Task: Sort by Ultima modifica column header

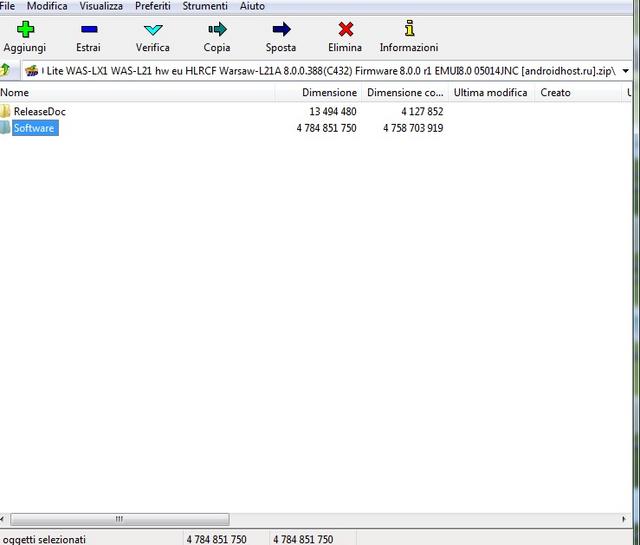Action: tap(491, 93)
